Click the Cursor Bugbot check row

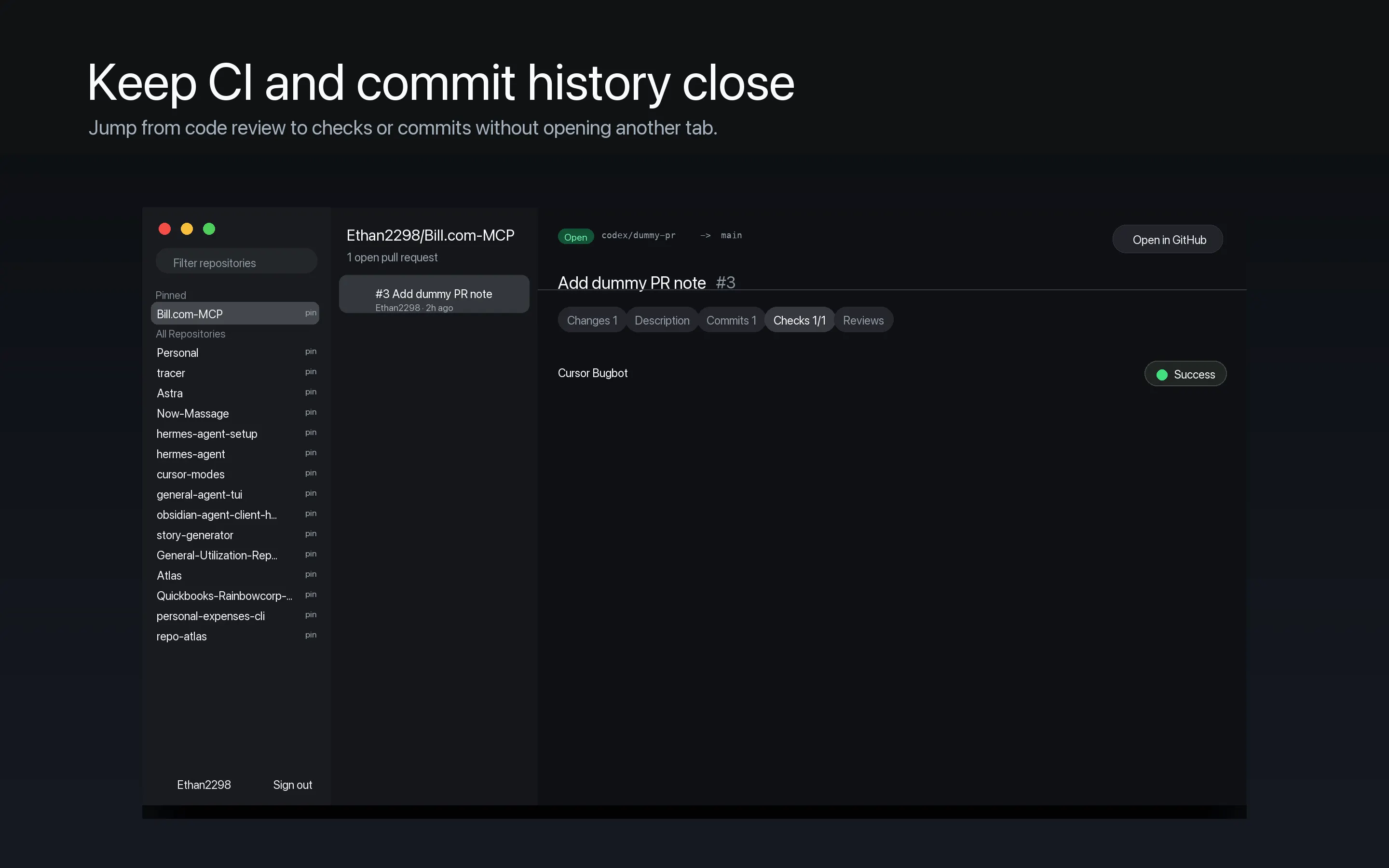[x=892, y=374]
